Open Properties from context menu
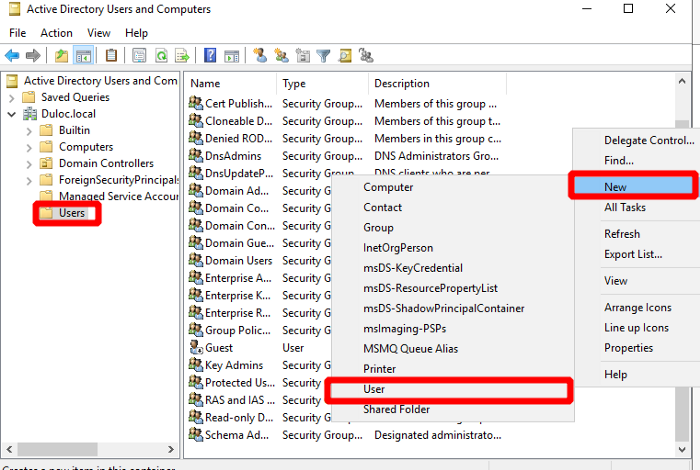Image resolution: width=700 pixels, height=470 pixels. [x=629, y=348]
